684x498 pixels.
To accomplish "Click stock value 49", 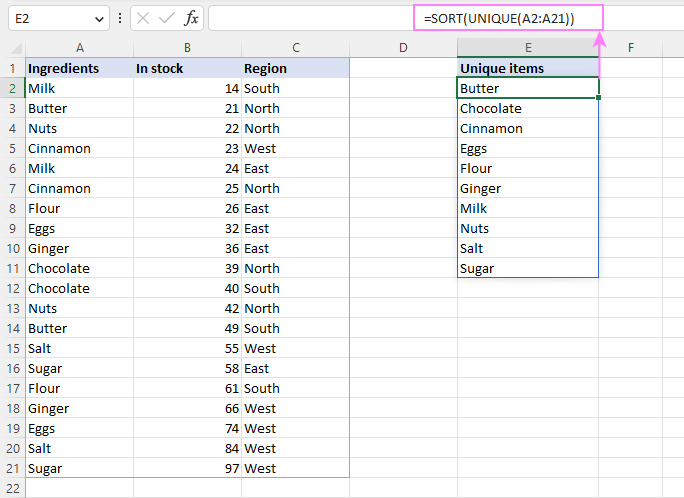I will (x=187, y=328).
